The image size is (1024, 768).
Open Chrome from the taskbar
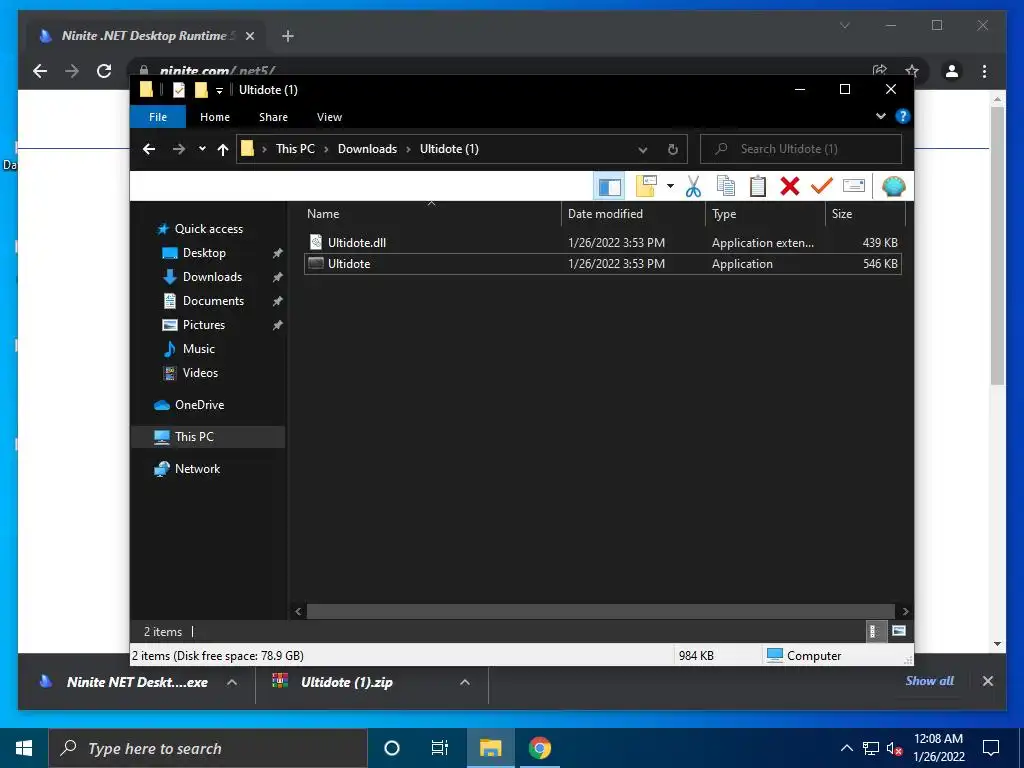click(x=540, y=748)
